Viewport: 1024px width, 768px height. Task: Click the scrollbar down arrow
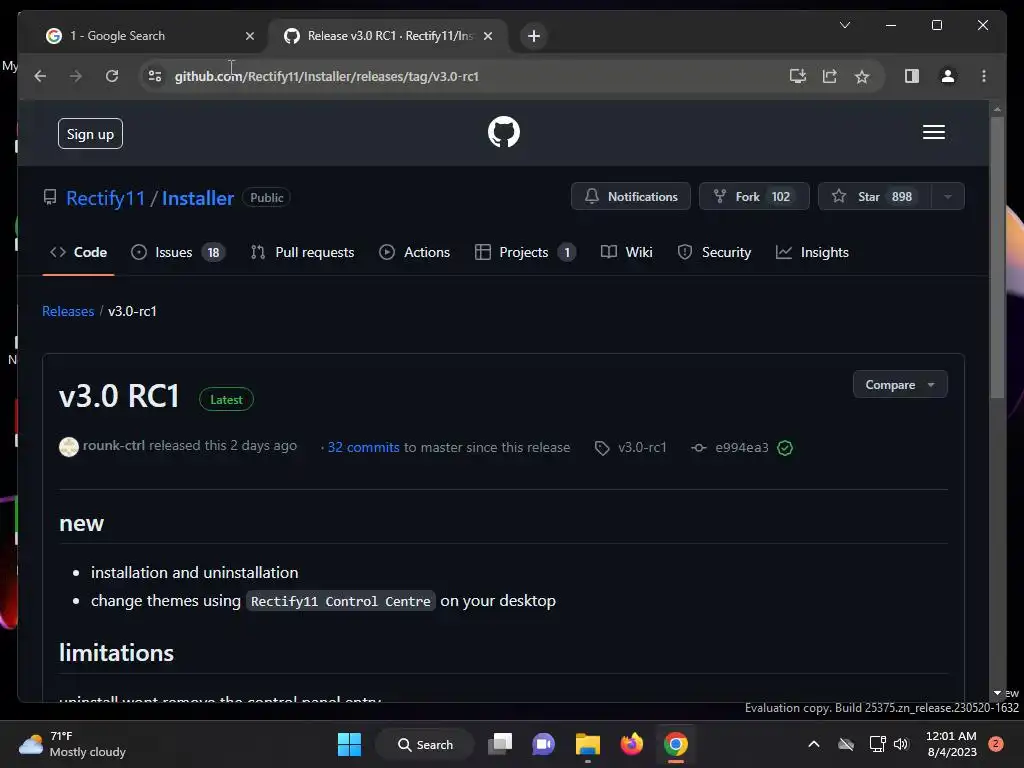point(997,693)
